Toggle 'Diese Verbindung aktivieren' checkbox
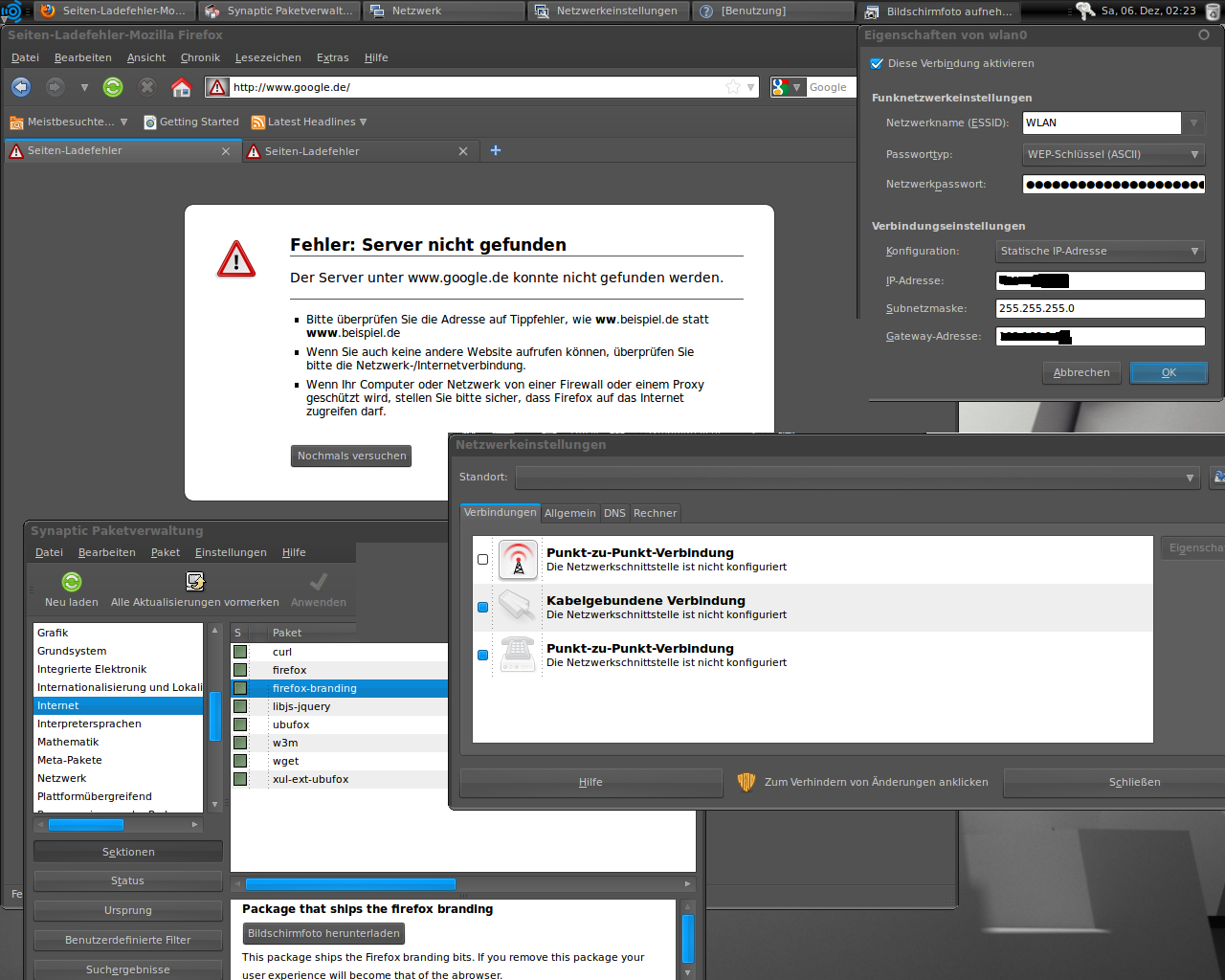 [877, 64]
